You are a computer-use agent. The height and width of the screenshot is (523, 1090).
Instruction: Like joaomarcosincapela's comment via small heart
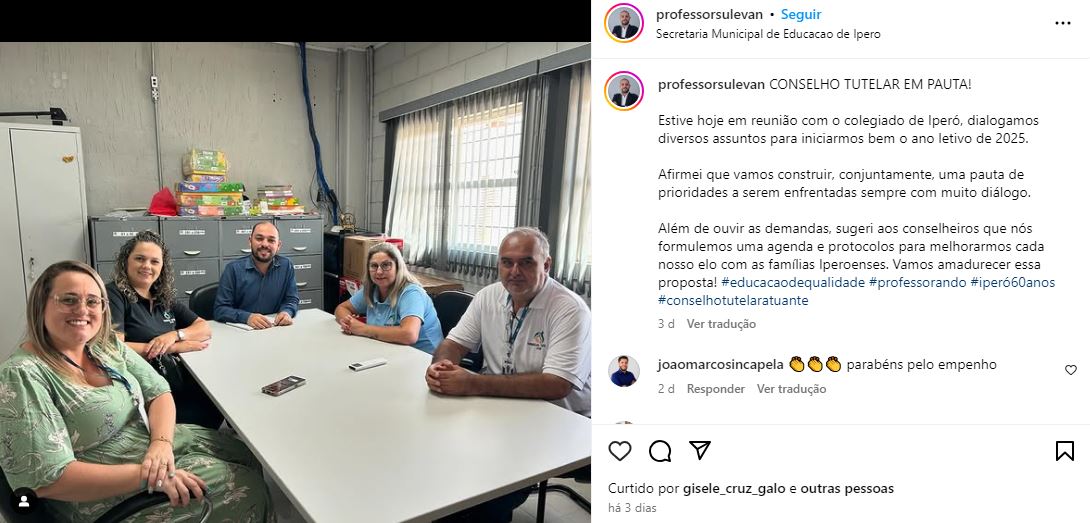[x=1071, y=370]
